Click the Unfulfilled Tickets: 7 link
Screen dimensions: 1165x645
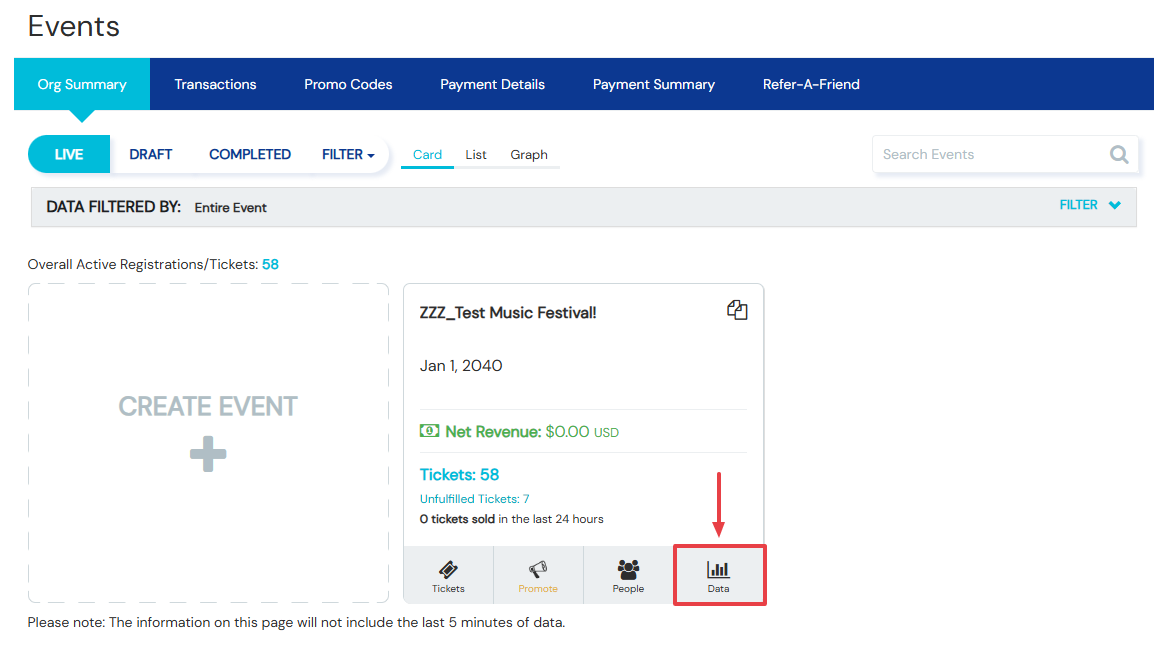pyautogui.click(x=474, y=499)
